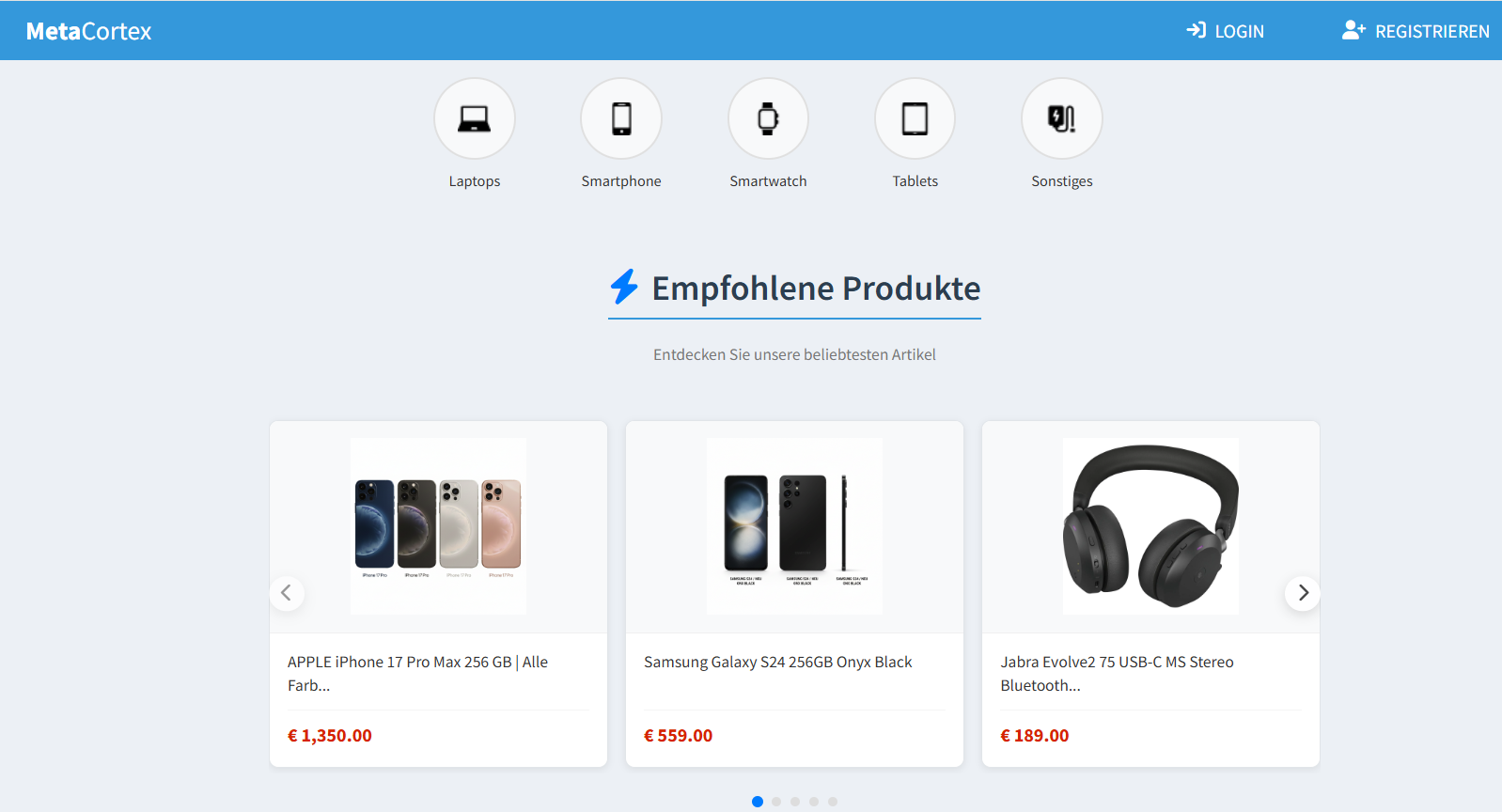Click the register user-plus icon
The width and height of the screenshot is (1502, 812).
pos(1353,30)
